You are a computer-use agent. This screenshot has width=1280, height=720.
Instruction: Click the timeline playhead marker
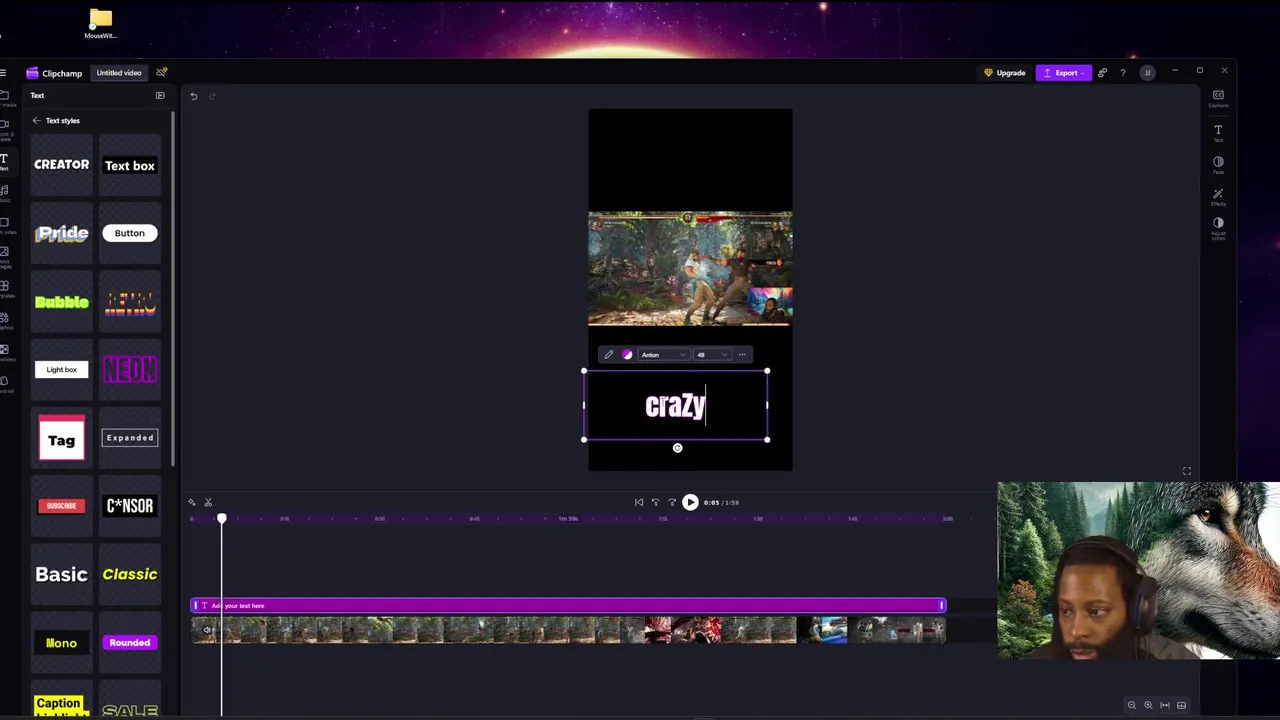pos(222,518)
